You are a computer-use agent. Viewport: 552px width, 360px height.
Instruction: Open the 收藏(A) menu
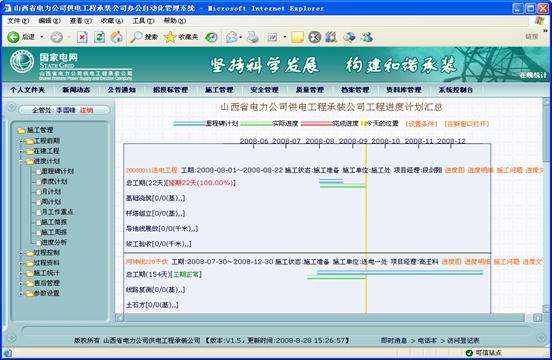click(112, 21)
